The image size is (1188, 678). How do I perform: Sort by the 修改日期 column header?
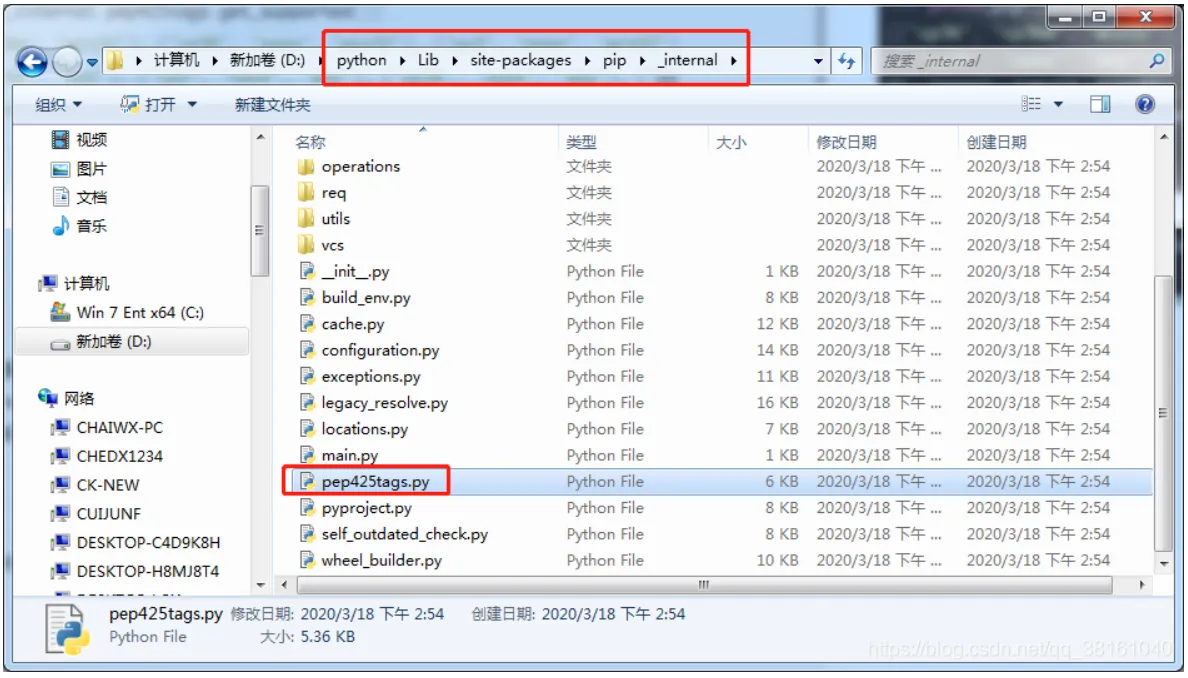tap(846, 142)
